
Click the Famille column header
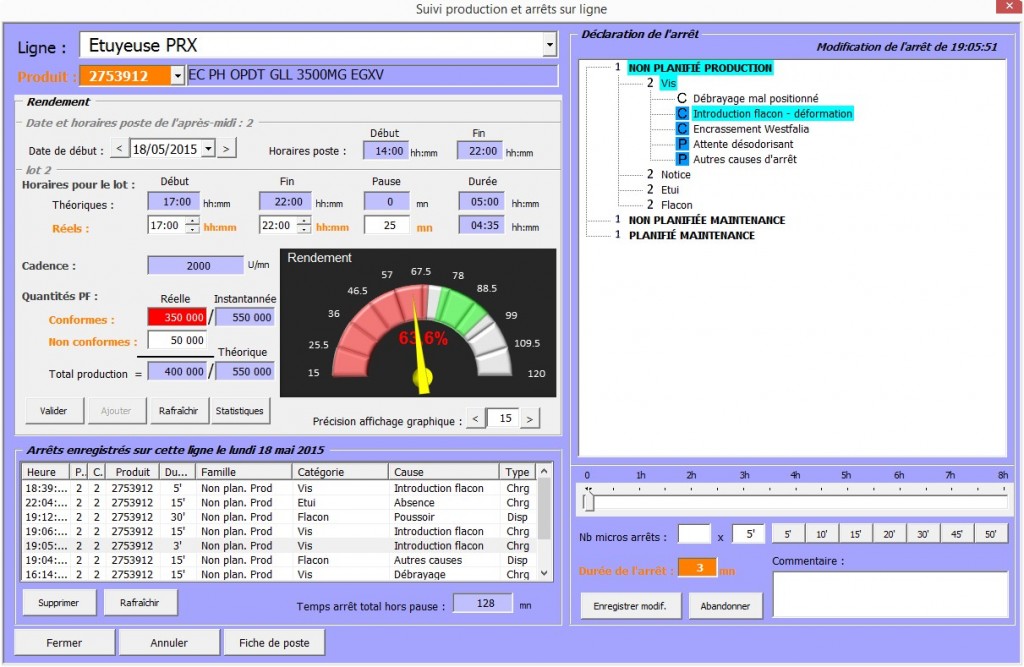click(244, 472)
